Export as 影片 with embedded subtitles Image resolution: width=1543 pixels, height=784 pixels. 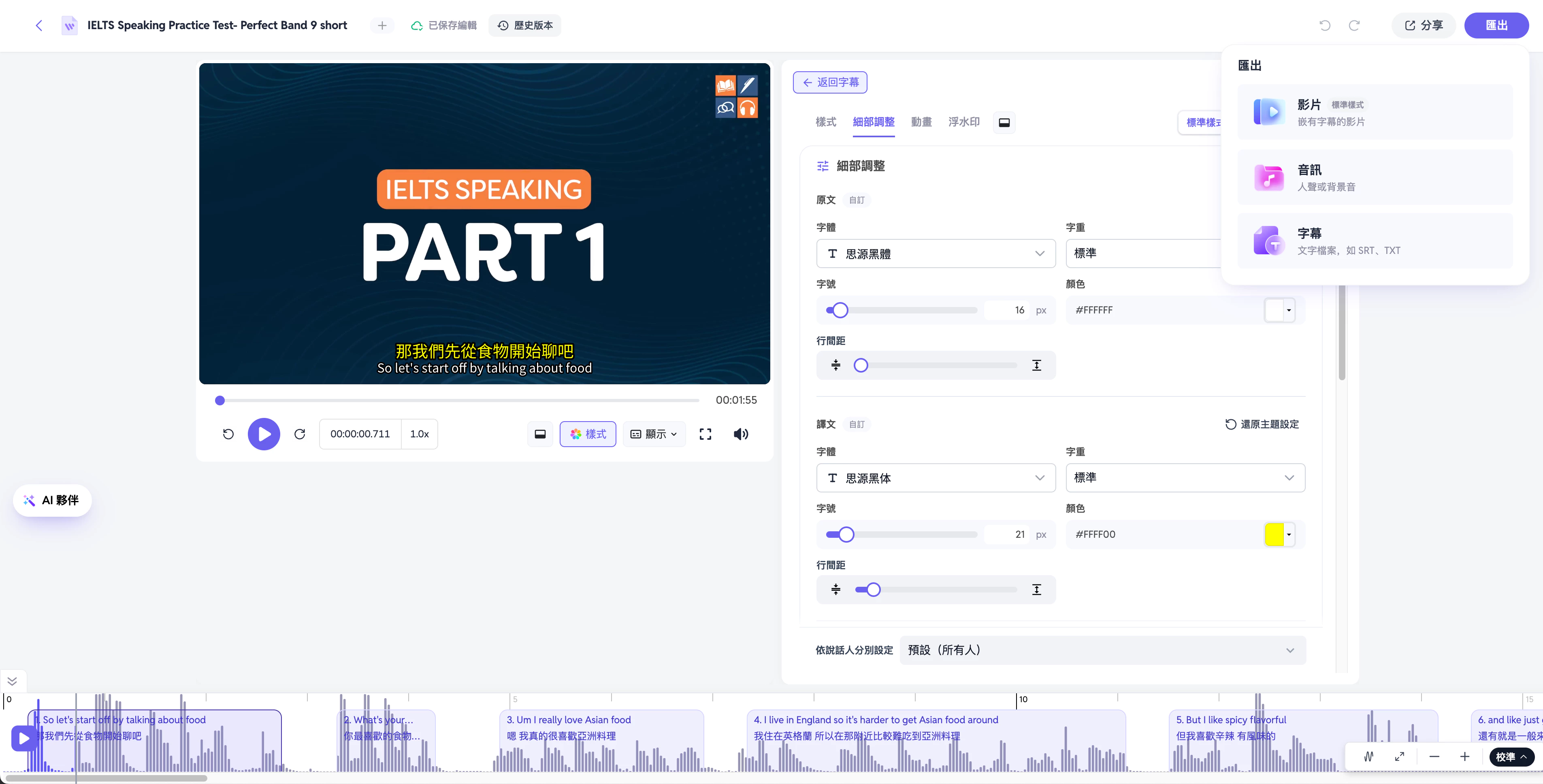(1375, 112)
